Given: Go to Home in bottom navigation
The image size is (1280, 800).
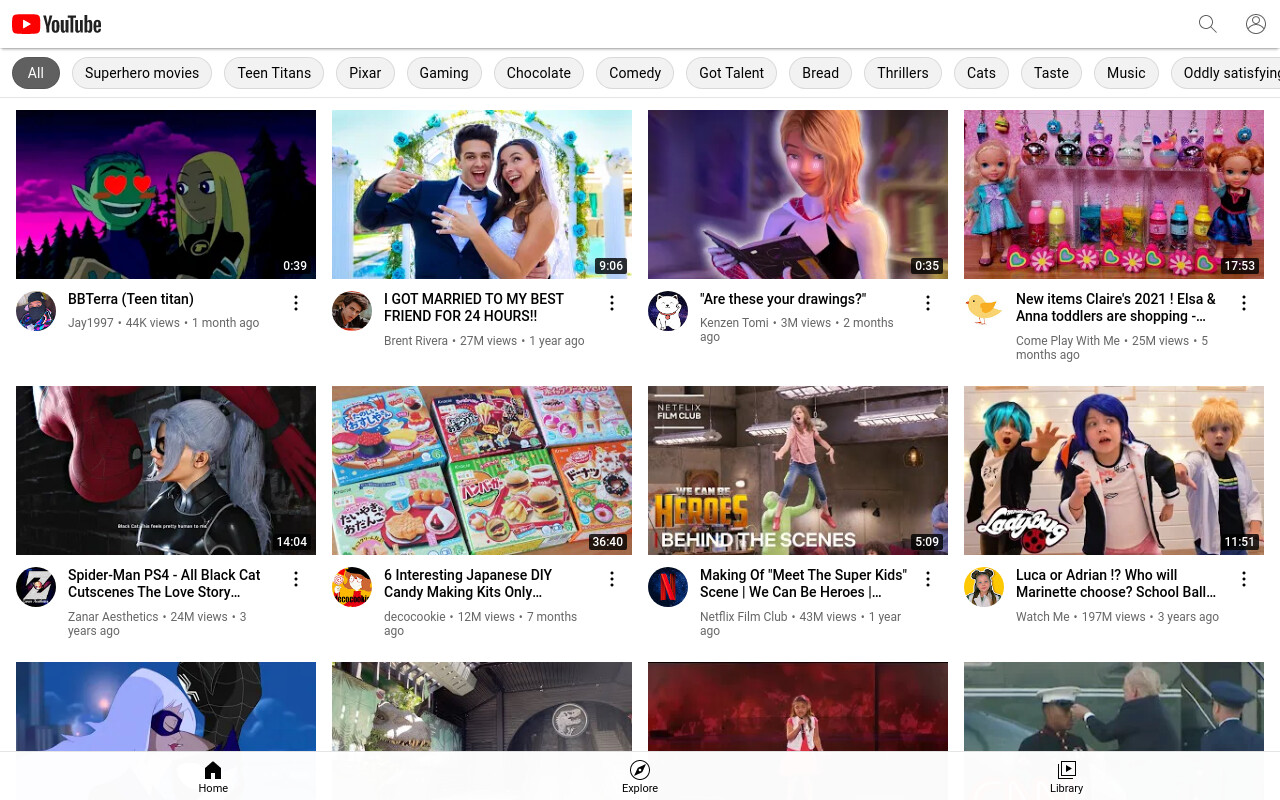Looking at the screenshot, I should [x=213, y=777].
